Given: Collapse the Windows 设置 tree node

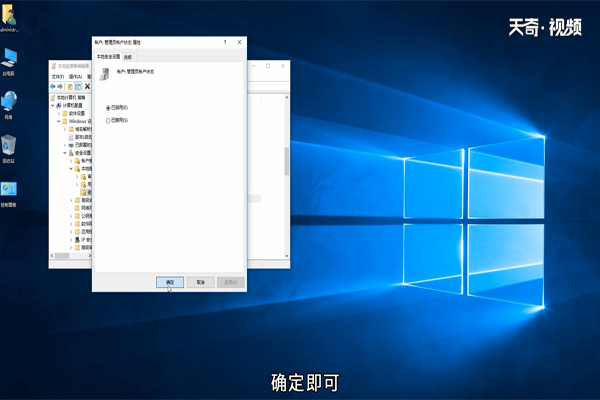Looking at the screenshot, I should 59,121.
